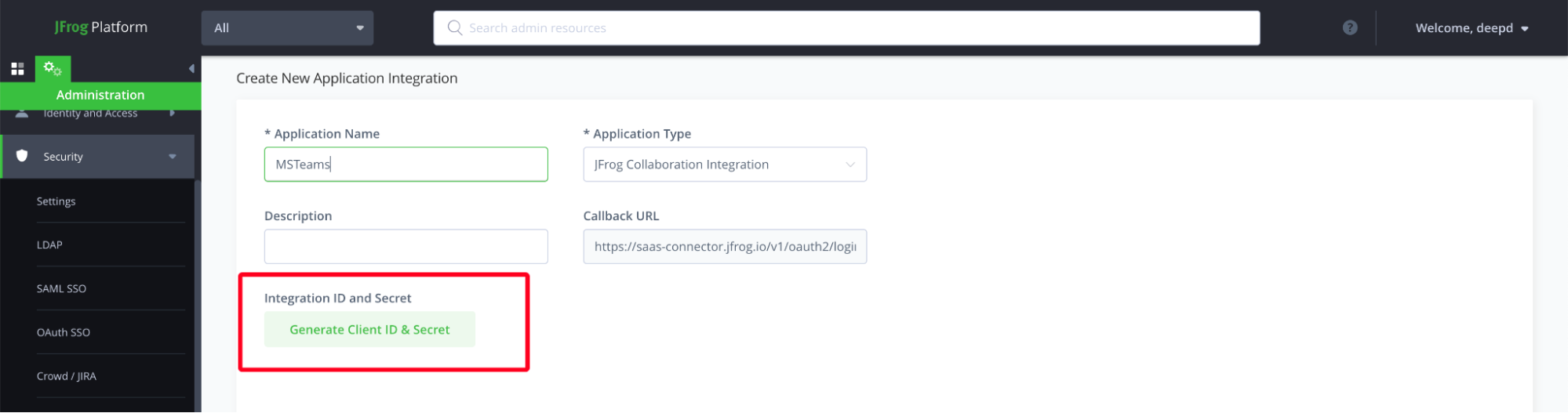This screenshot has width=1568, height=413.
Task: Click the Search admin resources box
Action: (x=846, y=28)
